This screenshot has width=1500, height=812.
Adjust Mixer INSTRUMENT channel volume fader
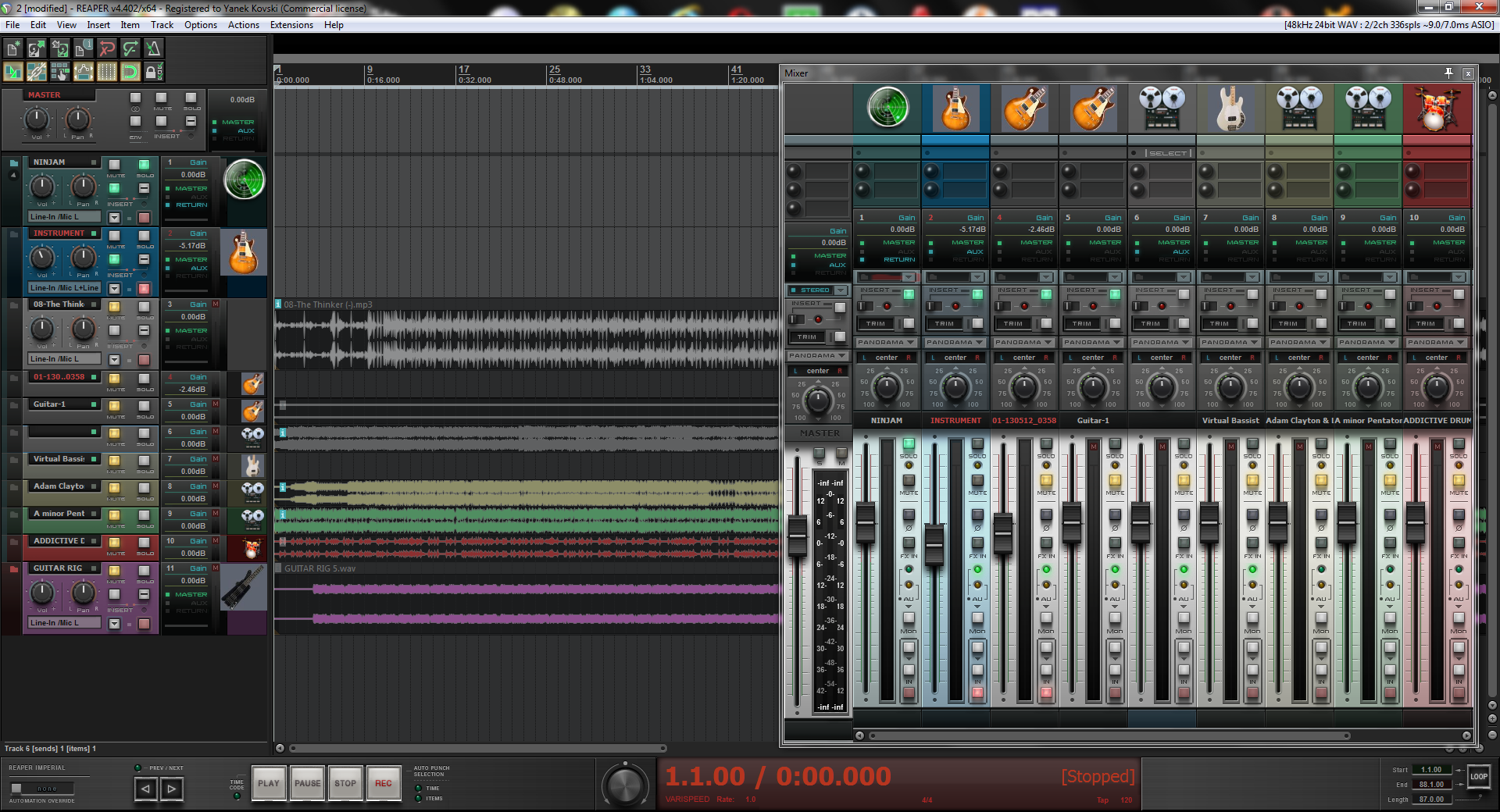(934, 545)
